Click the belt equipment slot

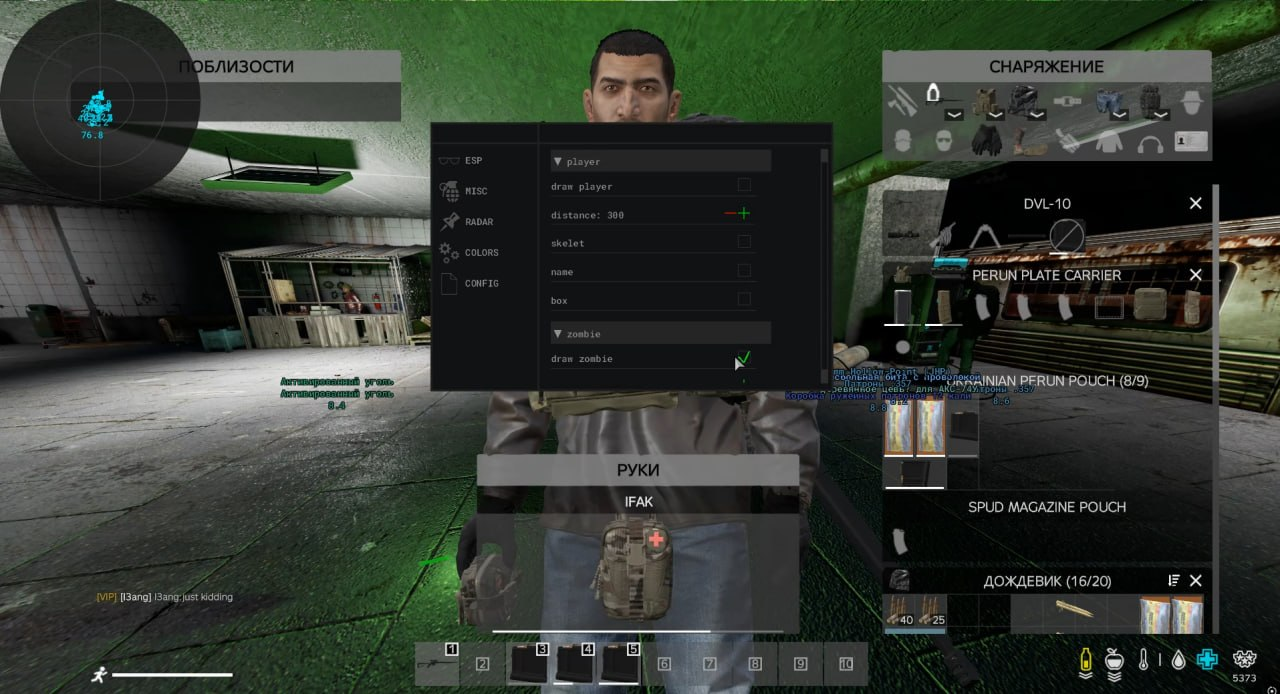[1067, 101]
